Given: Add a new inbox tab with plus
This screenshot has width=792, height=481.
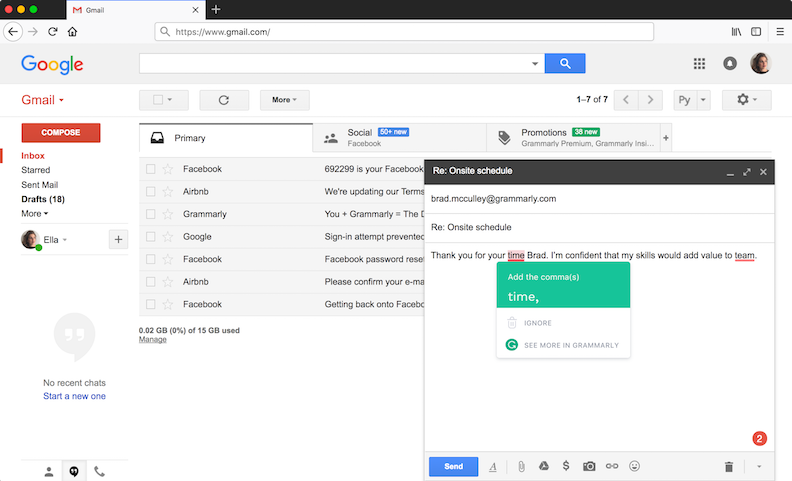Looking at the screenshot, I should click(666, 138).
